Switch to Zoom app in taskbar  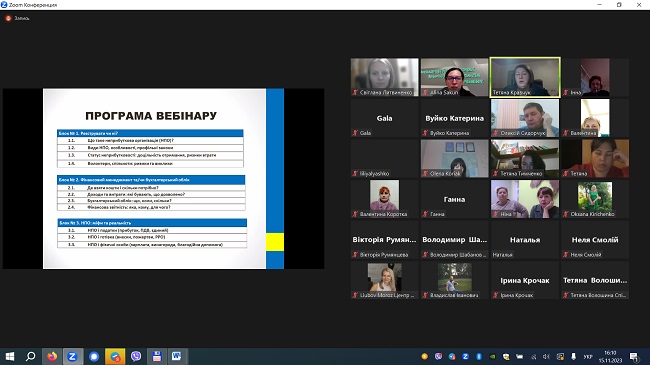click(73, 356)
